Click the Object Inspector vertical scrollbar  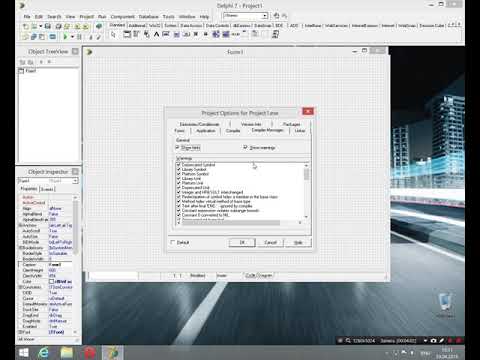pos(75,227)
